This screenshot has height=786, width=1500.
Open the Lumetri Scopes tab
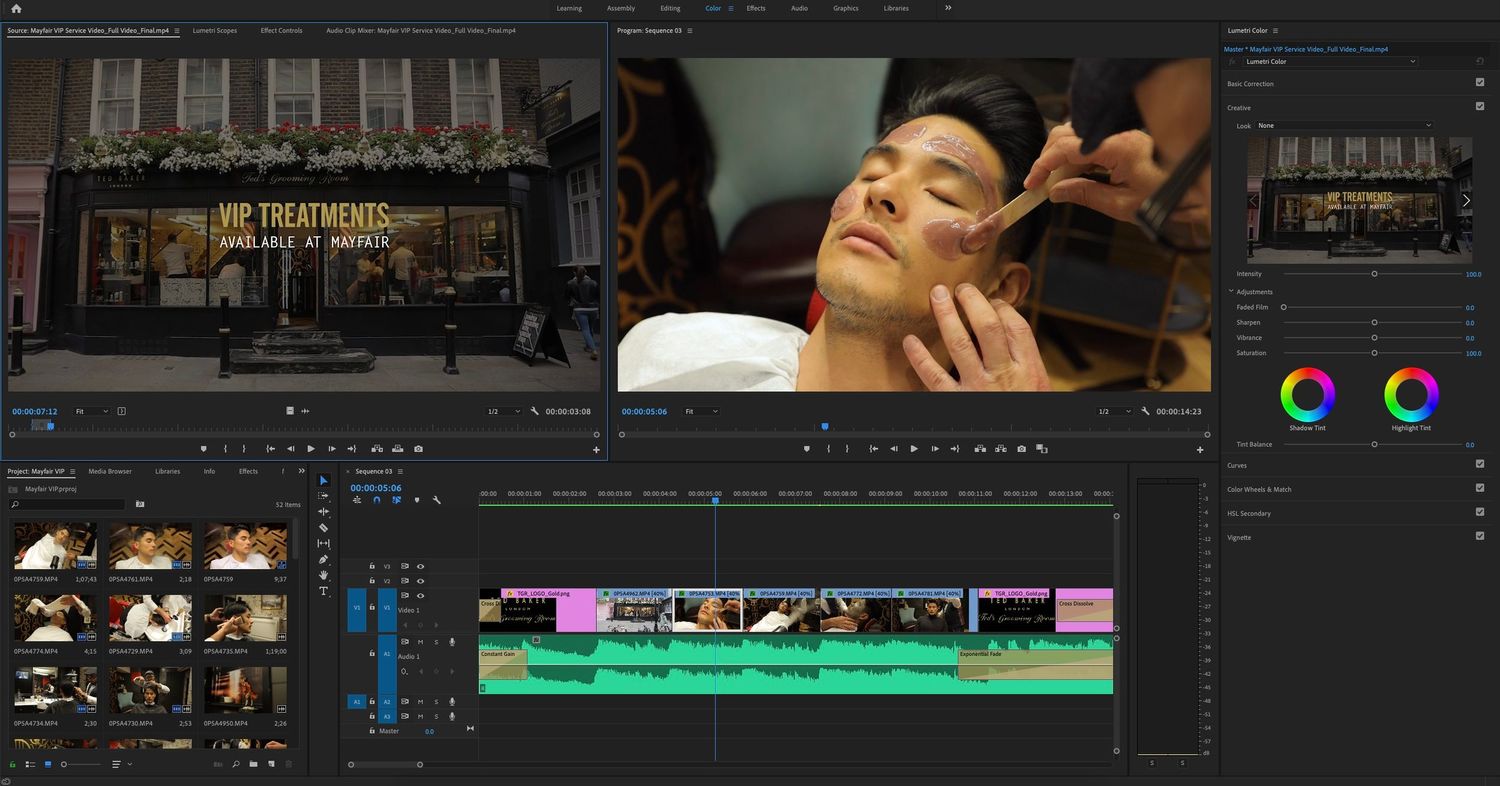tap(215, 30)
